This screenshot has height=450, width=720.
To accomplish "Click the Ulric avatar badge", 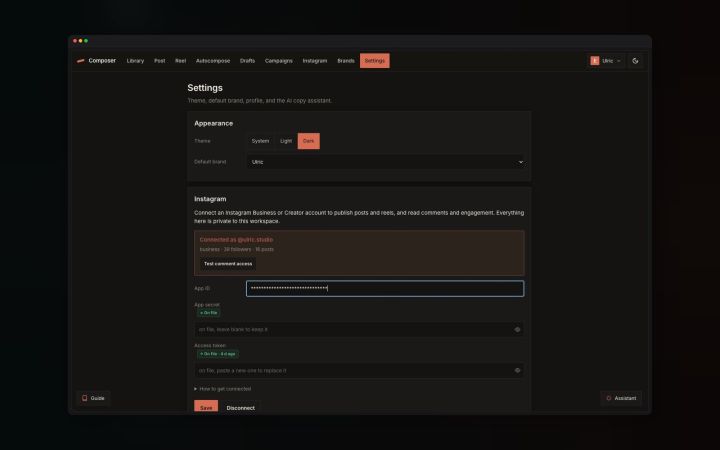I will (595, 61).
